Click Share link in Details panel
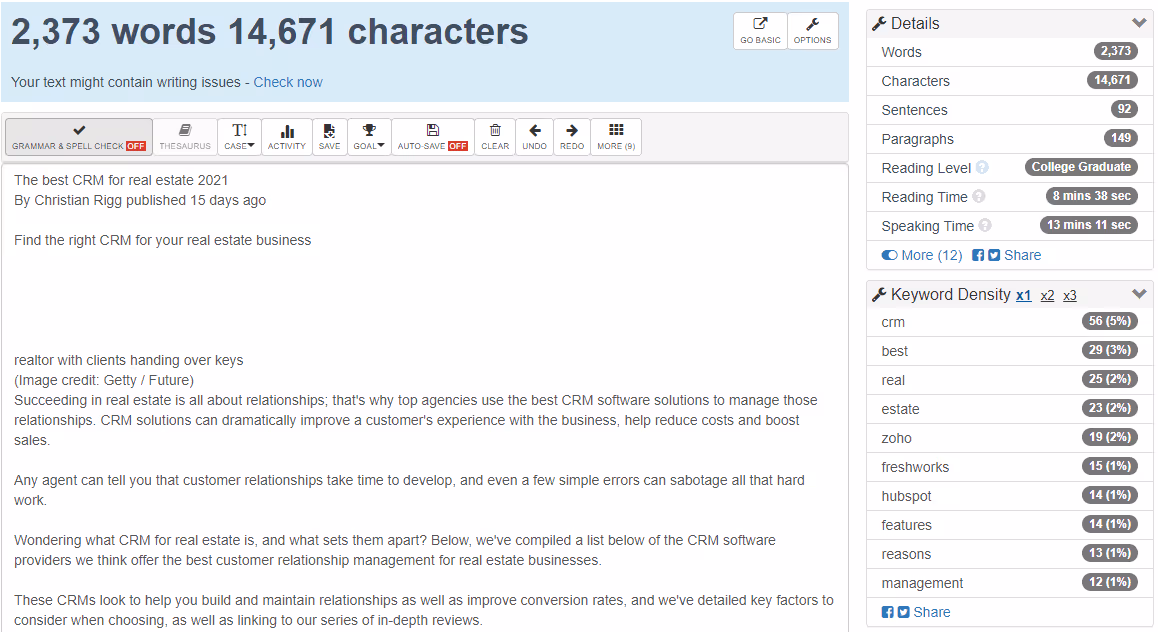The image size is (1158, 632). 1022,255
